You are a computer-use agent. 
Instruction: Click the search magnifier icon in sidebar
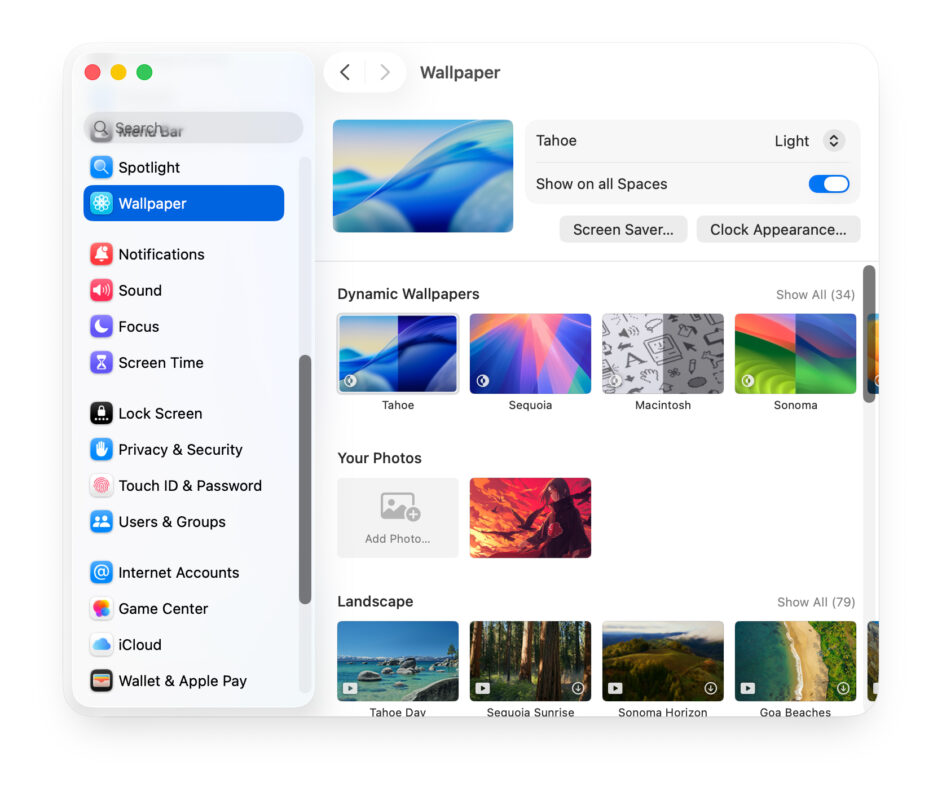101,128
